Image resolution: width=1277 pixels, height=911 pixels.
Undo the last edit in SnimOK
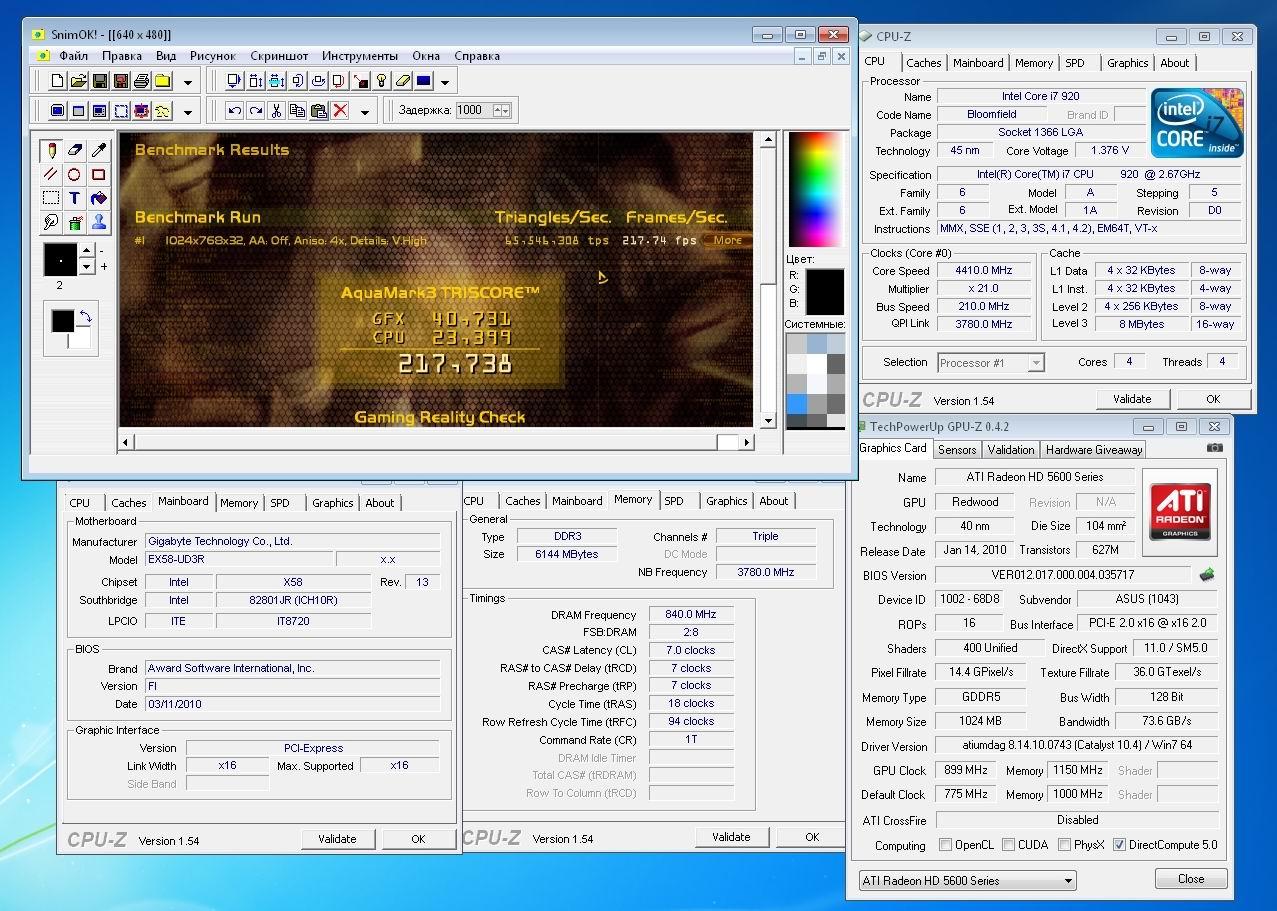tap(234, 110)
